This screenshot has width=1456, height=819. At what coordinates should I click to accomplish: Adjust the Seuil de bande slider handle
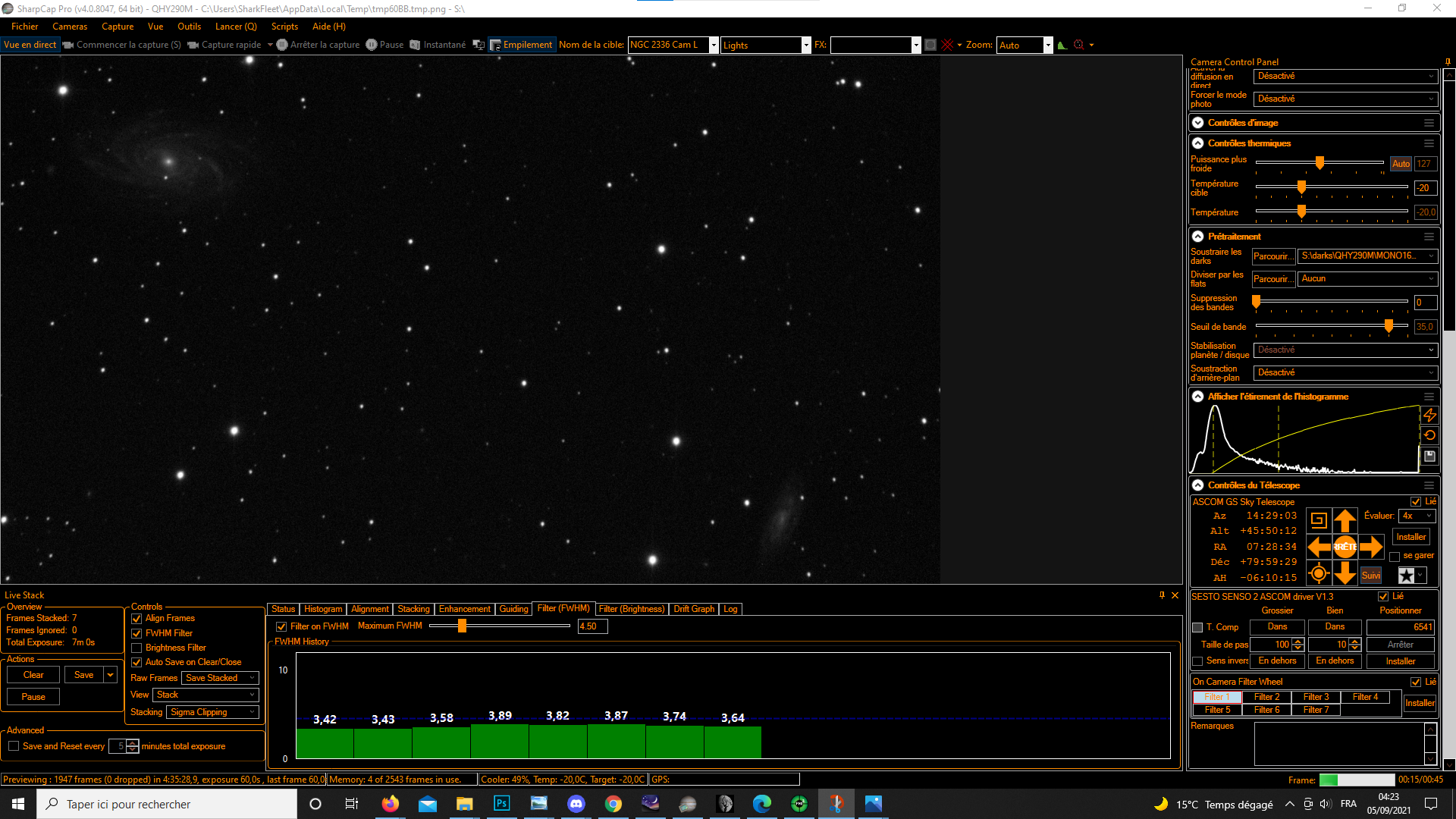[x=1389, y=326]
